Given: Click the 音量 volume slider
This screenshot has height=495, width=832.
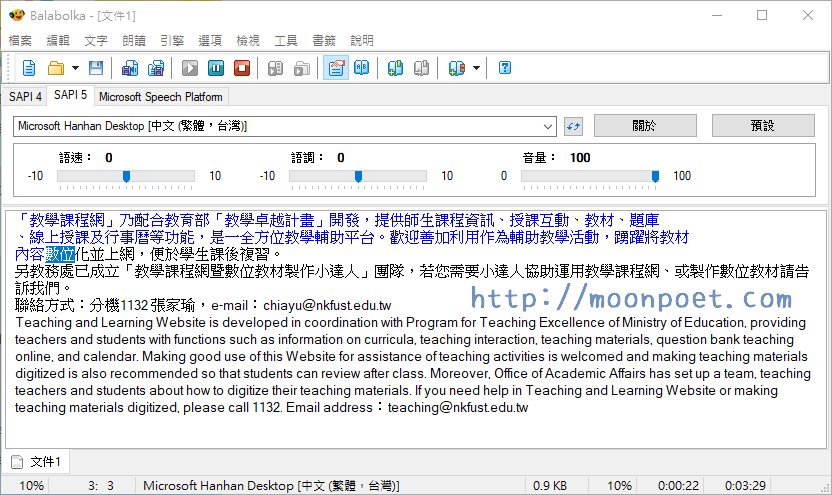Looking at the screenshot, I should (588, 177).
